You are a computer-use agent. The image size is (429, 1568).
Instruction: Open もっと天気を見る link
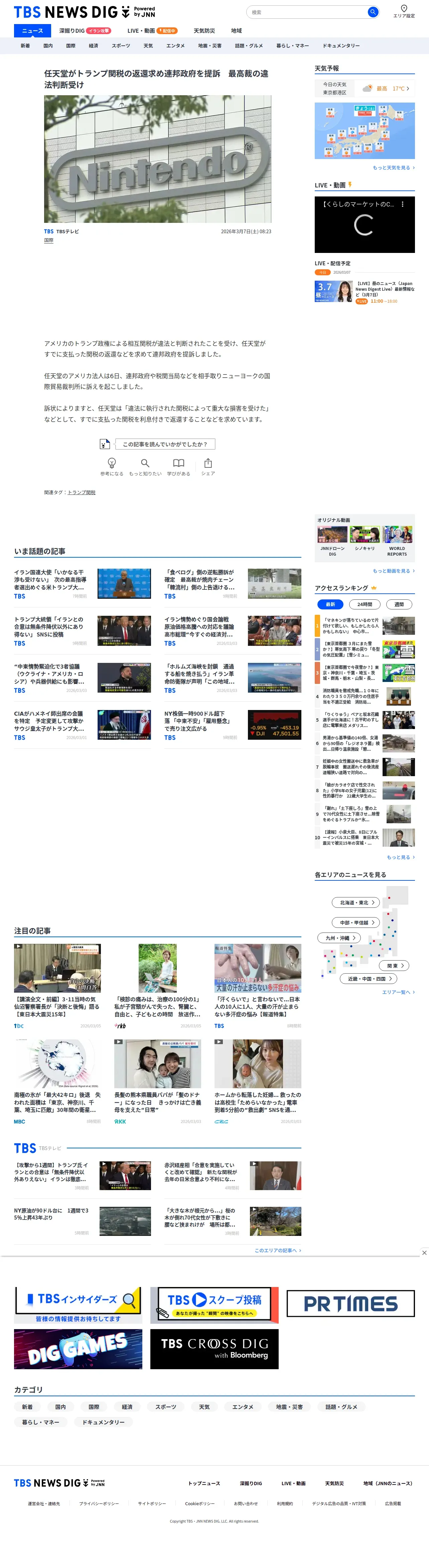(x=393, y=167)
